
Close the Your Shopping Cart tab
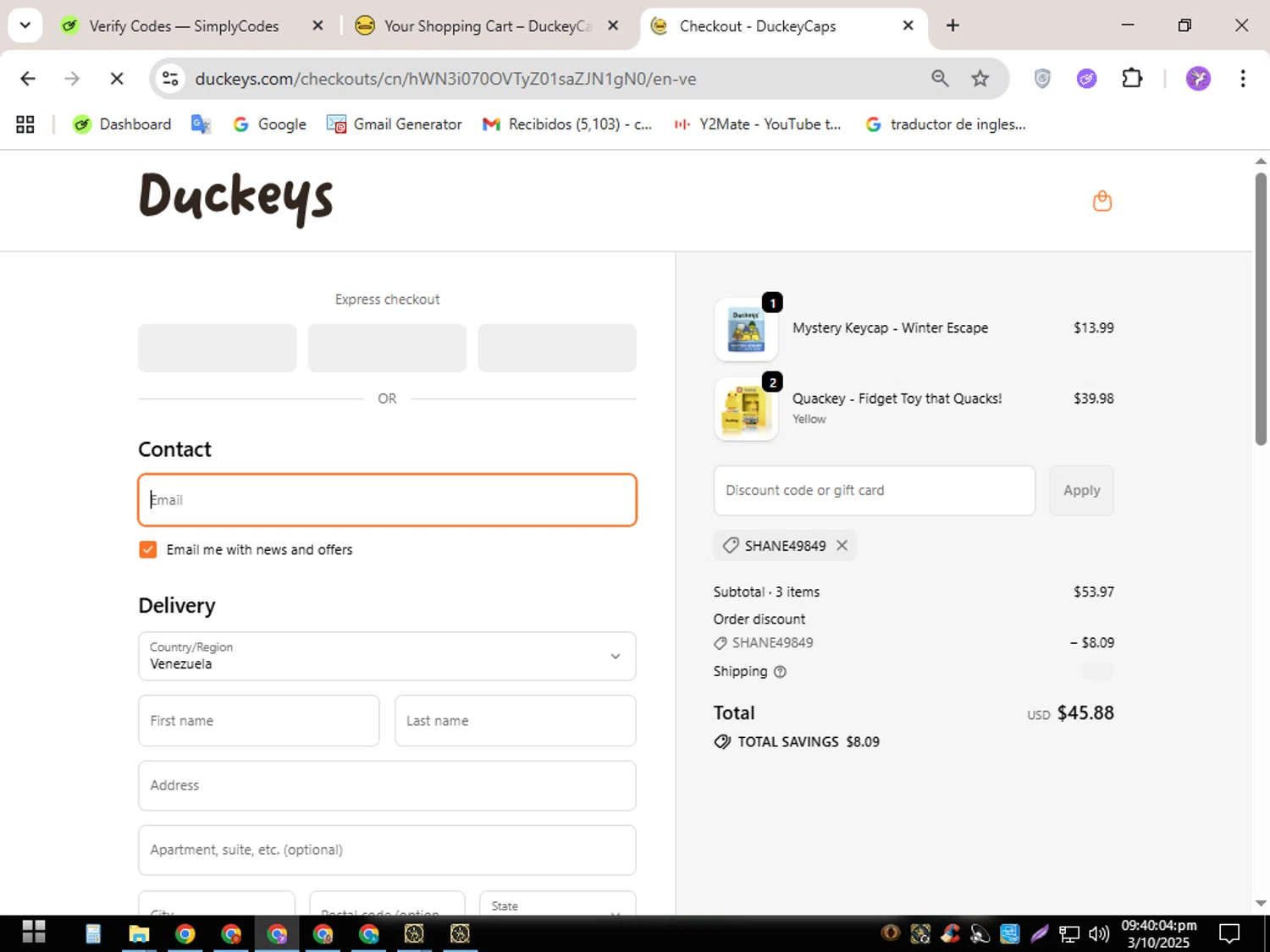pos(613,25)
